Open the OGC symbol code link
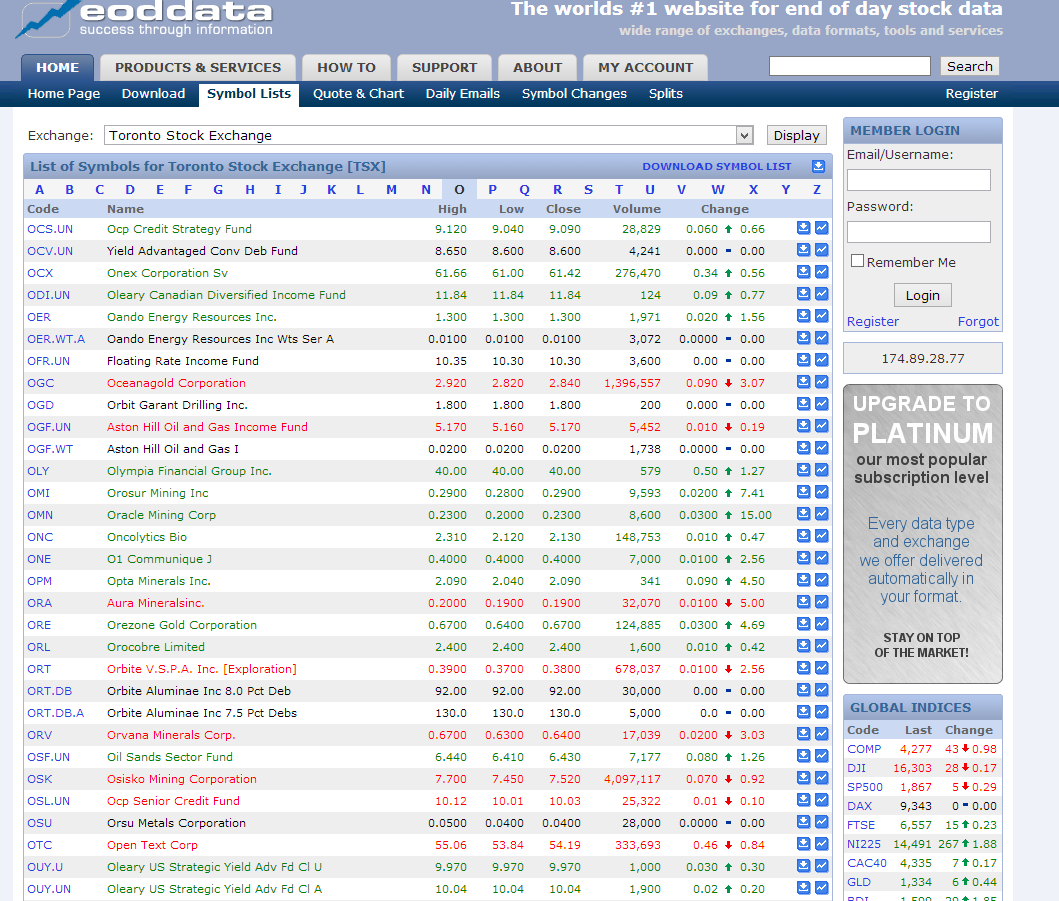The image size is (1059, 901). coord(41,383)
